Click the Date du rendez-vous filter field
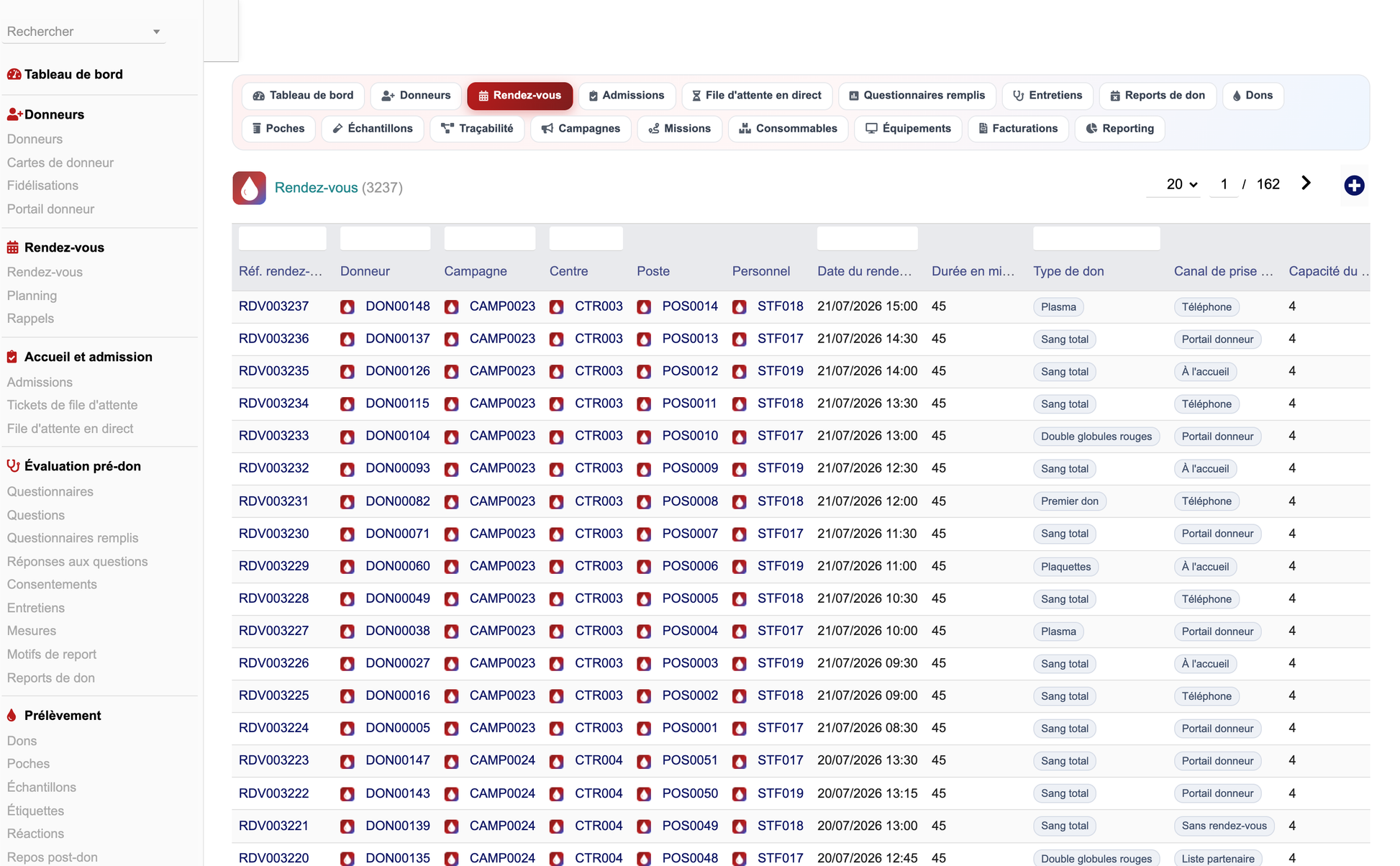This screenshot has width=1400, height=866. coord(867,238)
